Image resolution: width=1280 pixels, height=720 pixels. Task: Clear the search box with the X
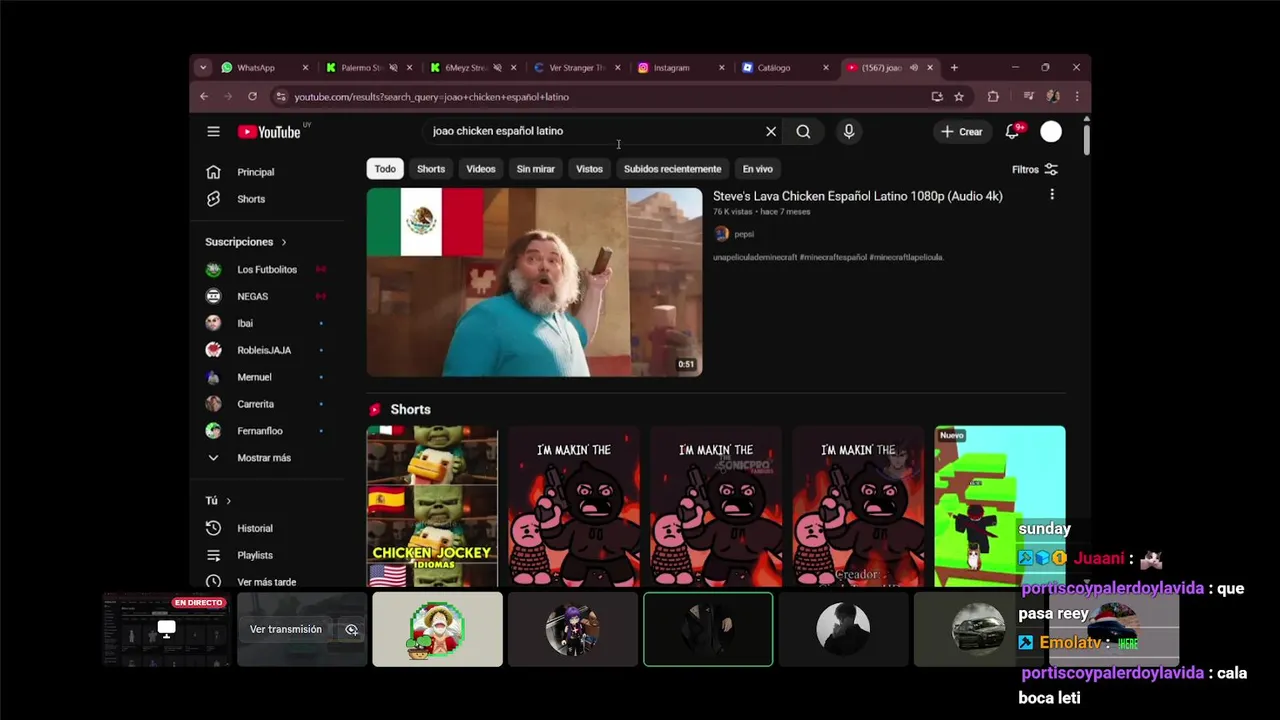click(771, 131)
